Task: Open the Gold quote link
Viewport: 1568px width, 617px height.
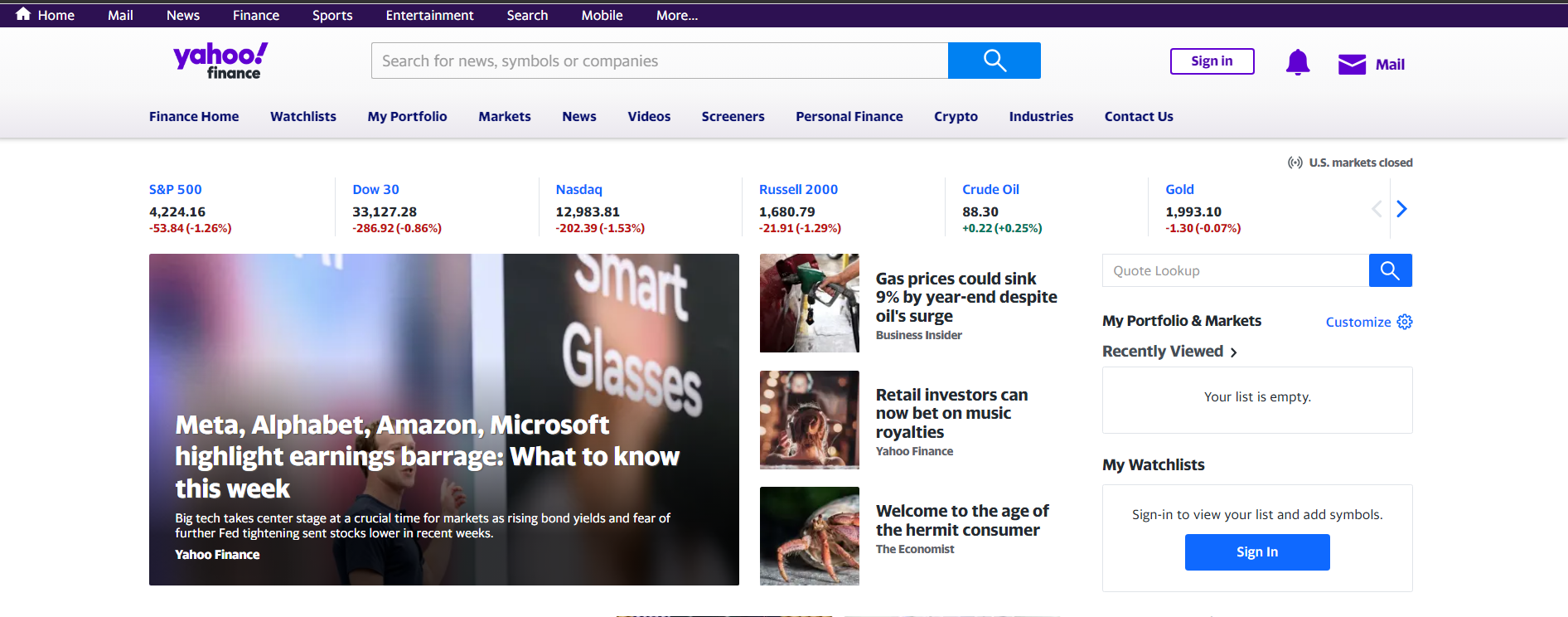Action: (1179, 189)
